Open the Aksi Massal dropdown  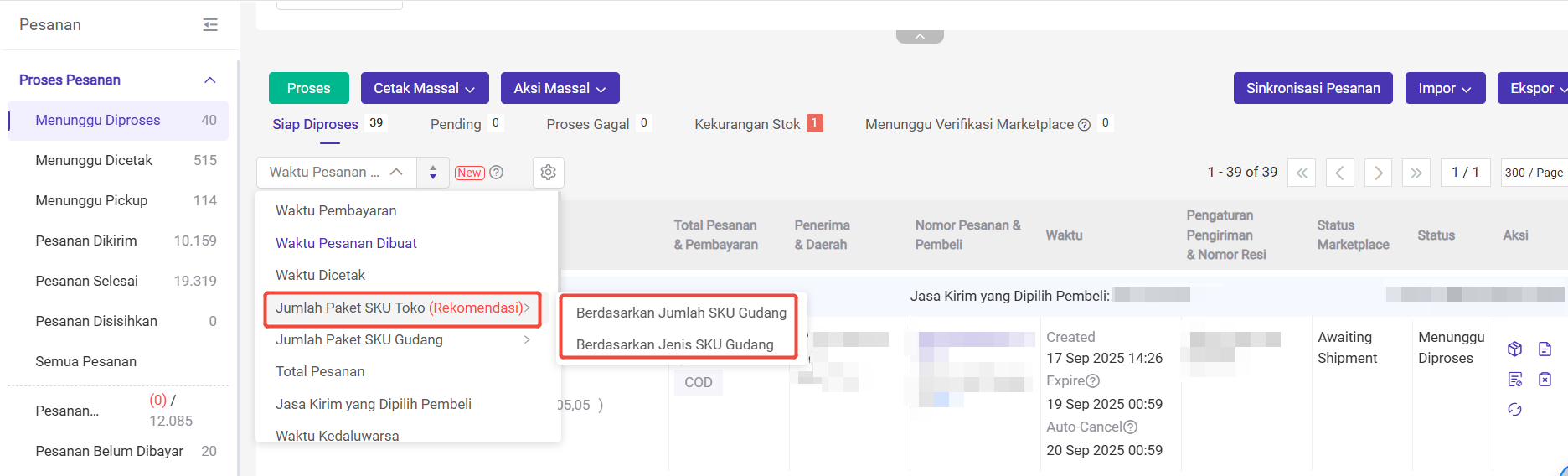[x=560, y=88]
